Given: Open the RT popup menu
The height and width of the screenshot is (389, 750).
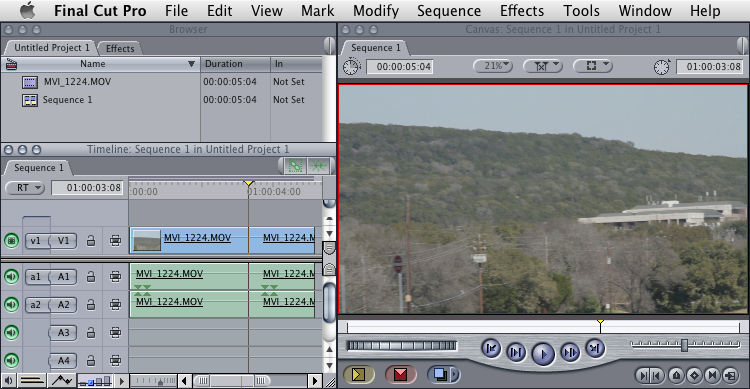Looking at the screenshot, I should [25, 188].
